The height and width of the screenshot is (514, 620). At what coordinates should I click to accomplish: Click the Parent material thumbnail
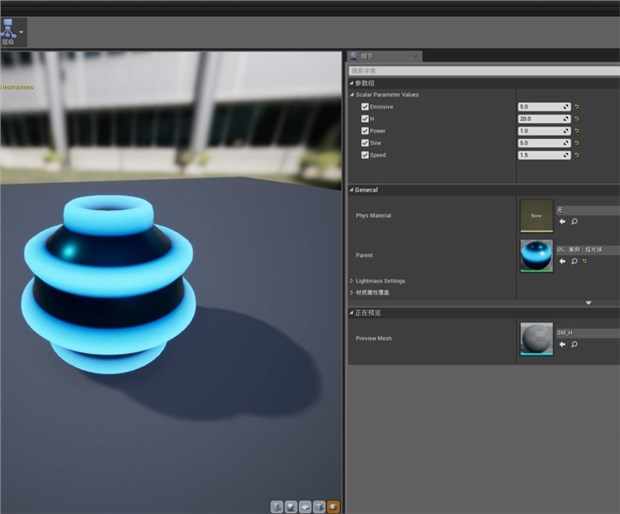pyautogui.click(x=536, y=256)
